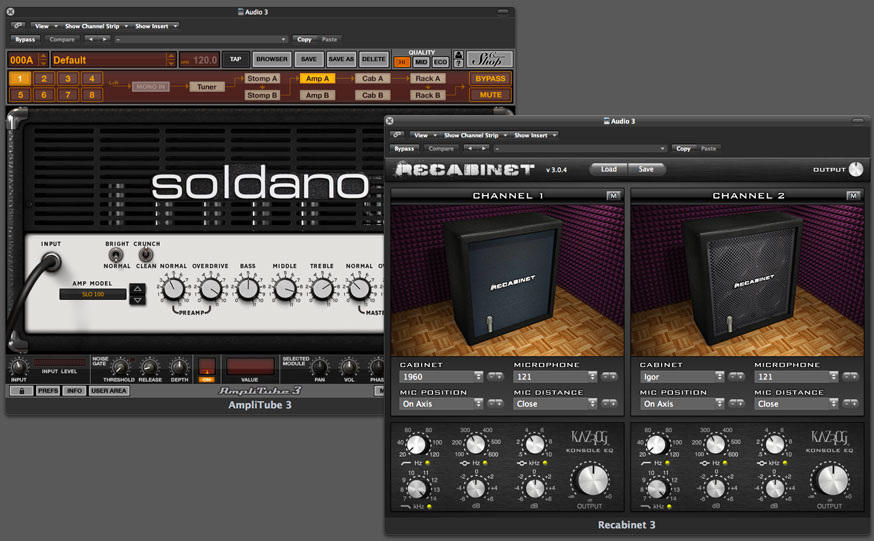
Task: Flip the Crunch/Clean switch on amp
Action: [x=145, y=255]
